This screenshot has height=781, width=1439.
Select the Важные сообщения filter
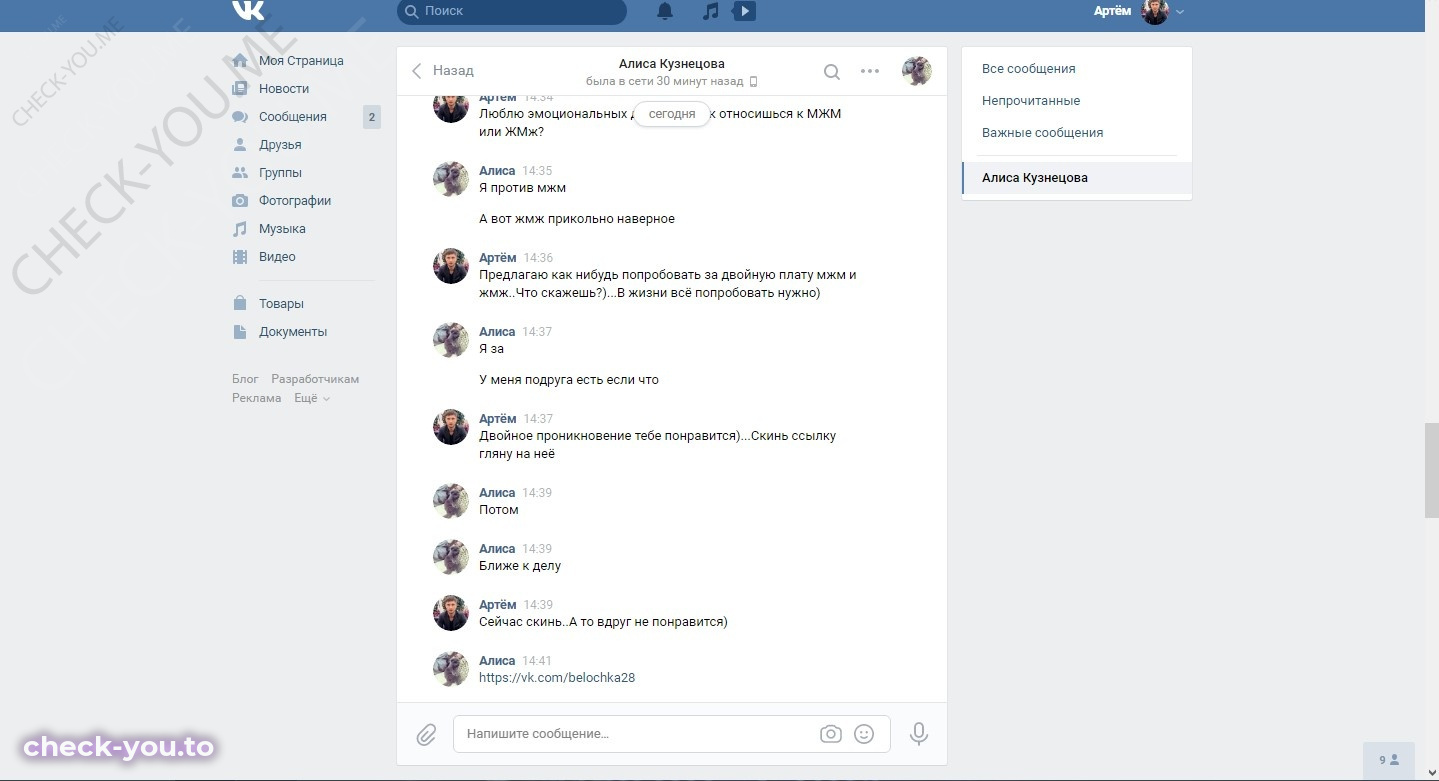1042,133
